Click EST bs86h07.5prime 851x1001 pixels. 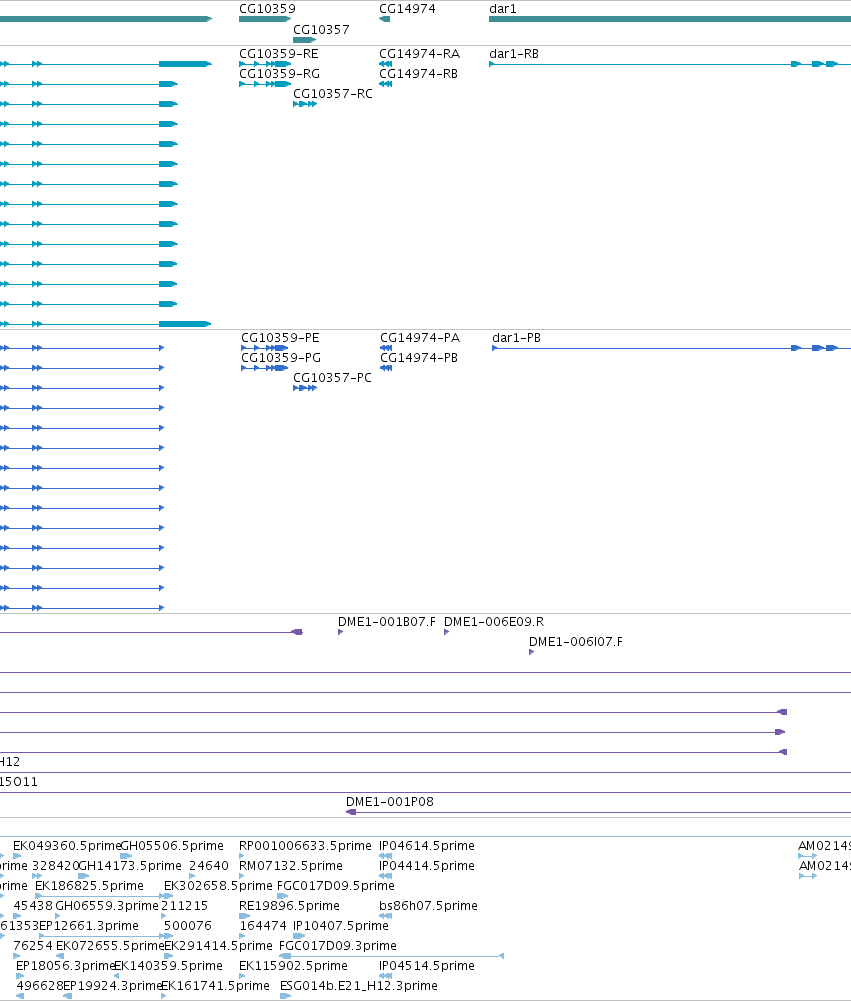[x=428, y=906]
